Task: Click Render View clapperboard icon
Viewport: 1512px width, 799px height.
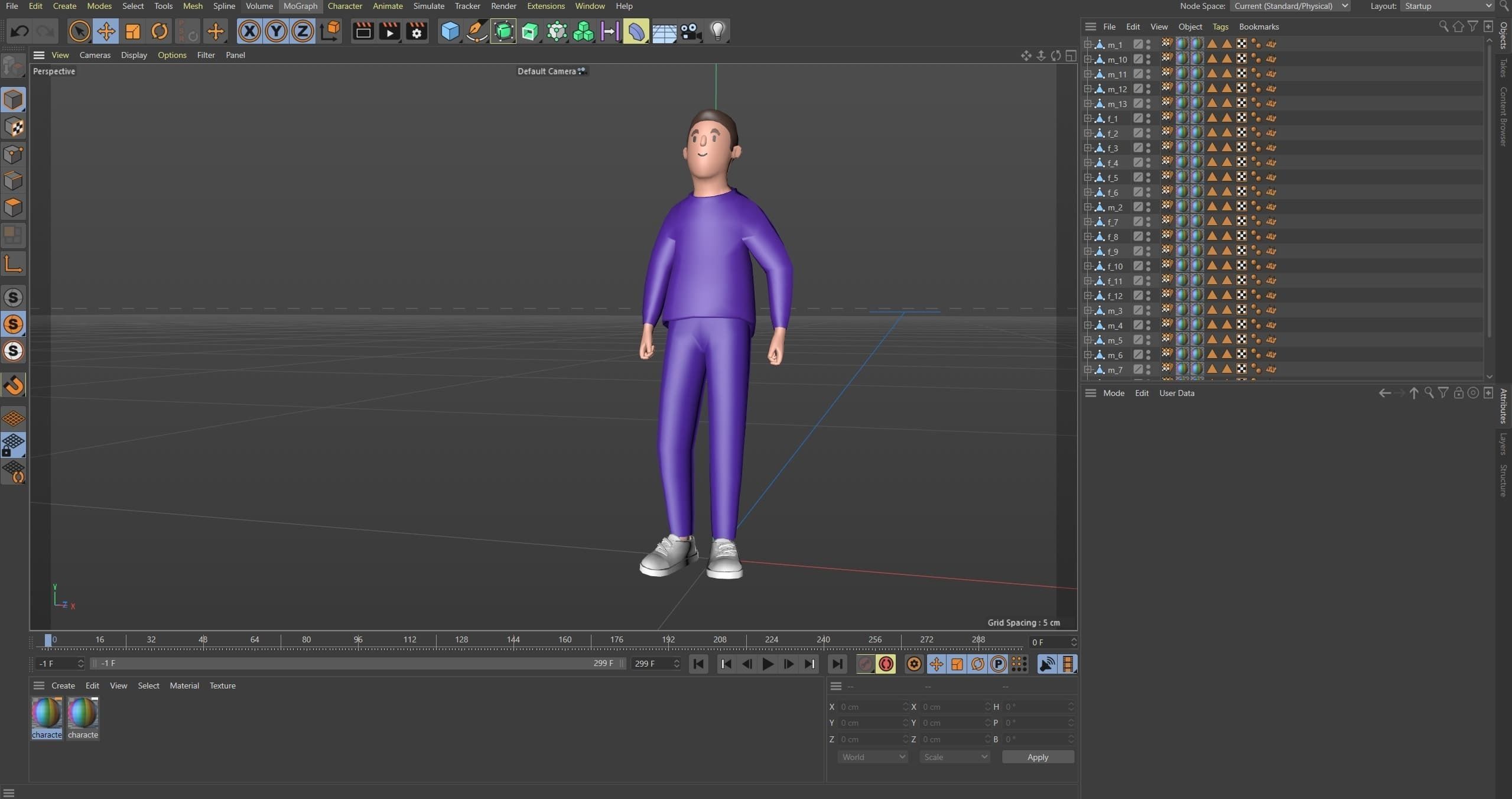Action: 363,31
